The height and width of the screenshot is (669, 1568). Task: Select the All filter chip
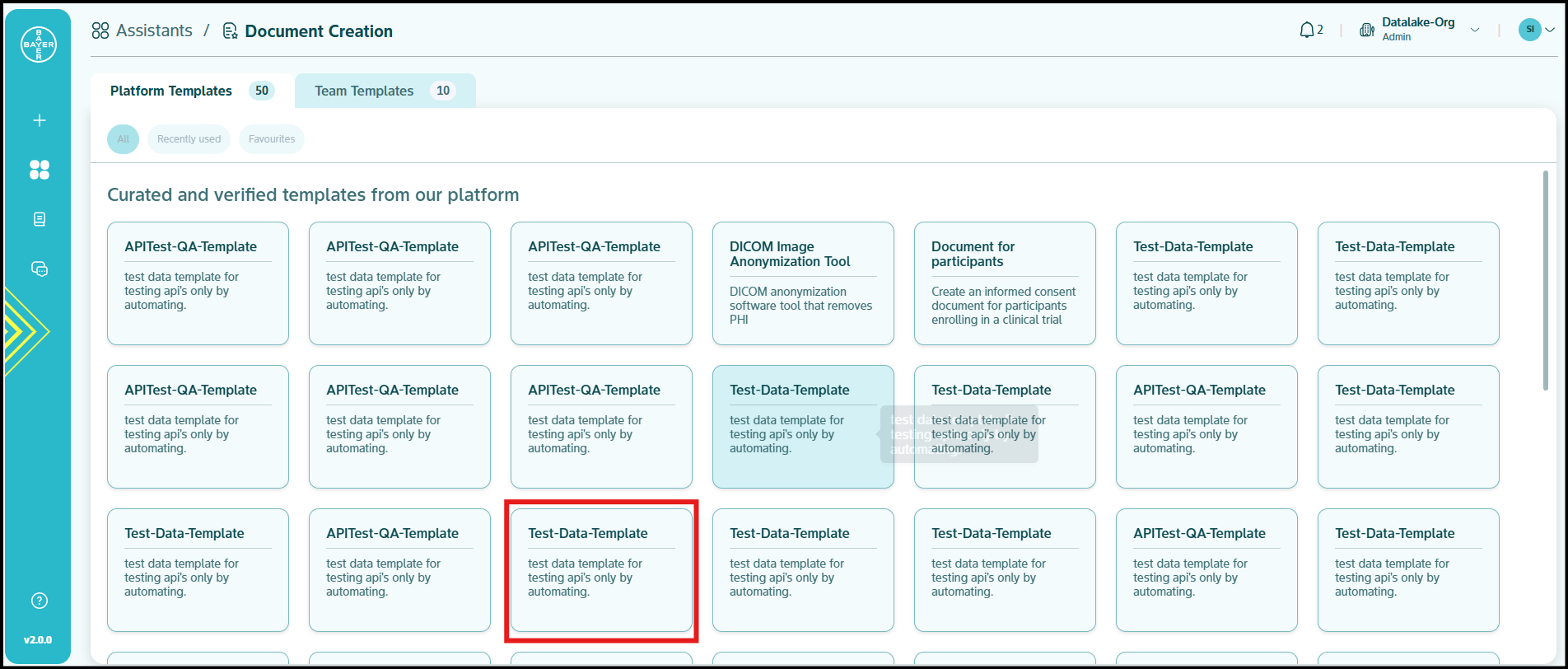tap(123, 139)
